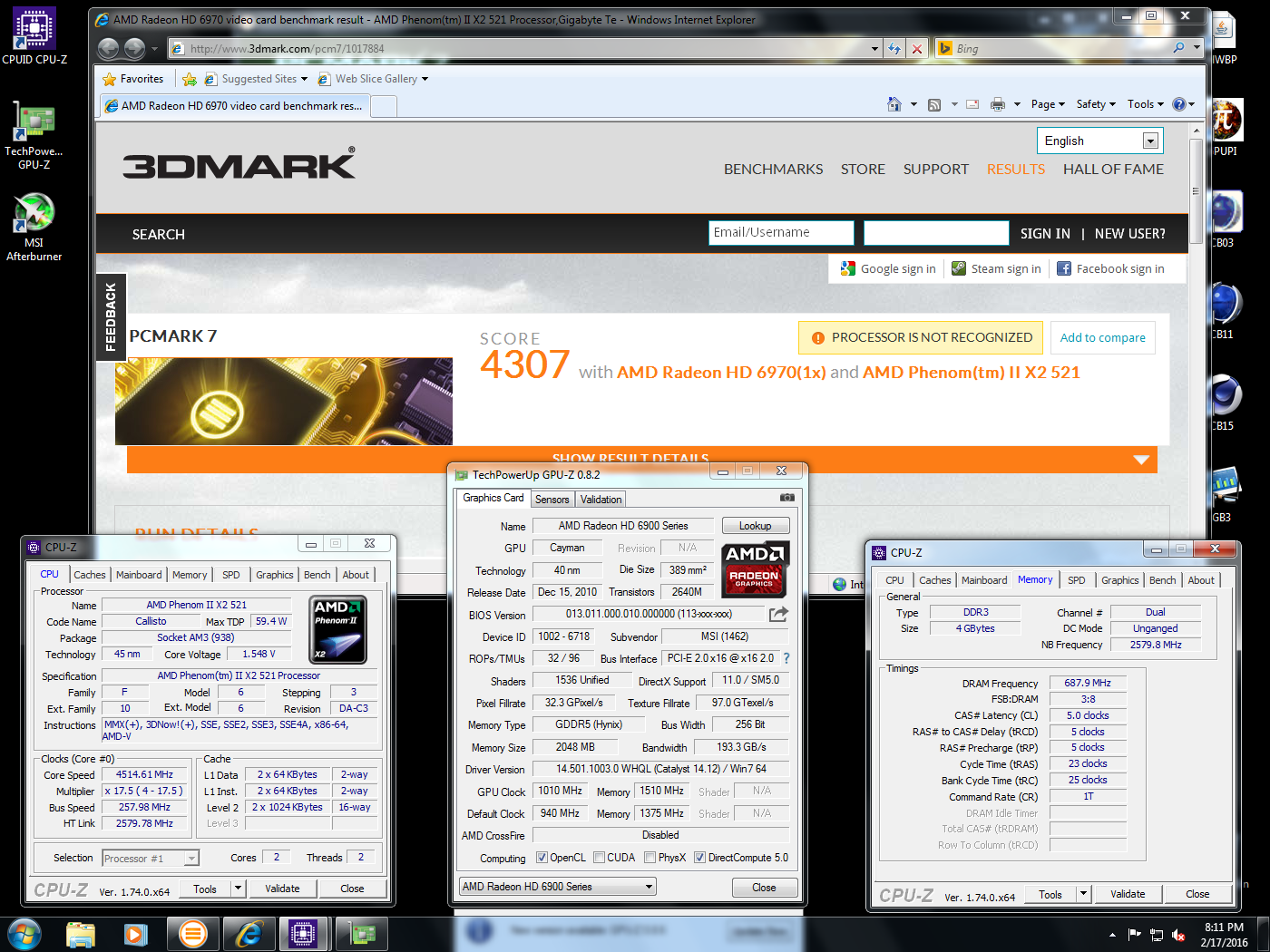Open MSI Afterburner desktop shortcut
Image resolution: width=1270 pixels, height=952 pixels.
click(34, 227)
